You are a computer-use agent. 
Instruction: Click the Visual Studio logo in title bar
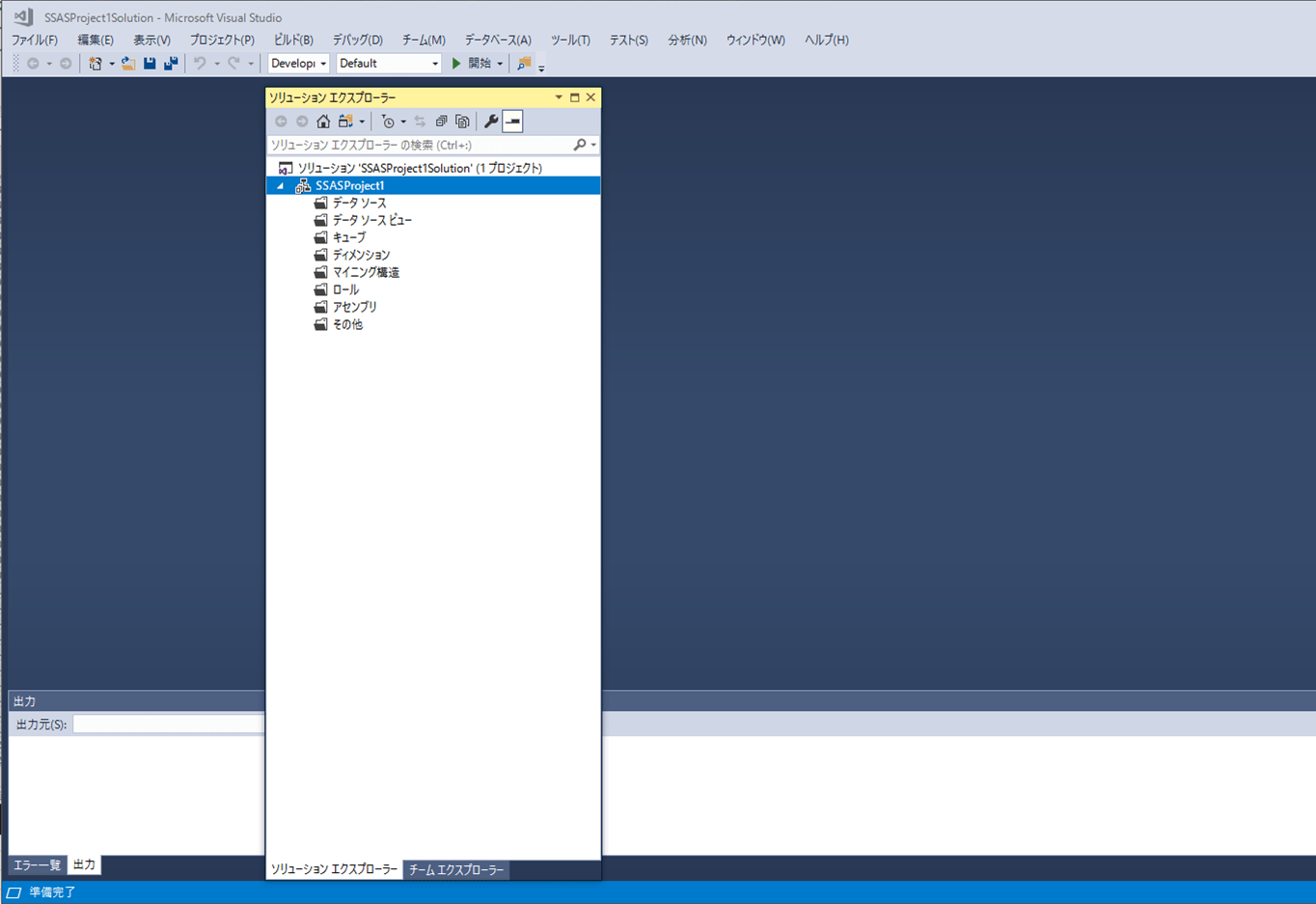(x=24, y=17)
